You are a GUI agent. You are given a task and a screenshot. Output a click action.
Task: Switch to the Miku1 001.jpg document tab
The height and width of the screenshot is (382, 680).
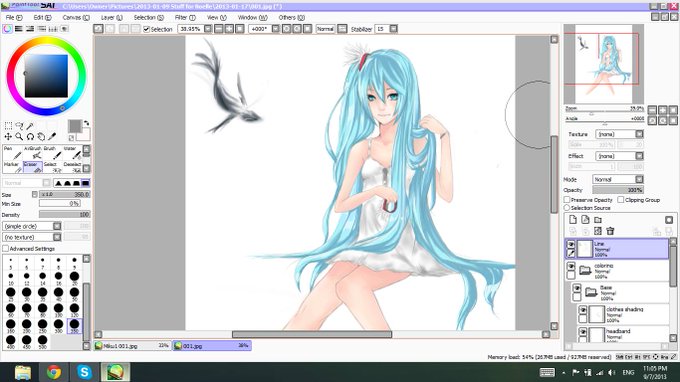tap(133, 346)
